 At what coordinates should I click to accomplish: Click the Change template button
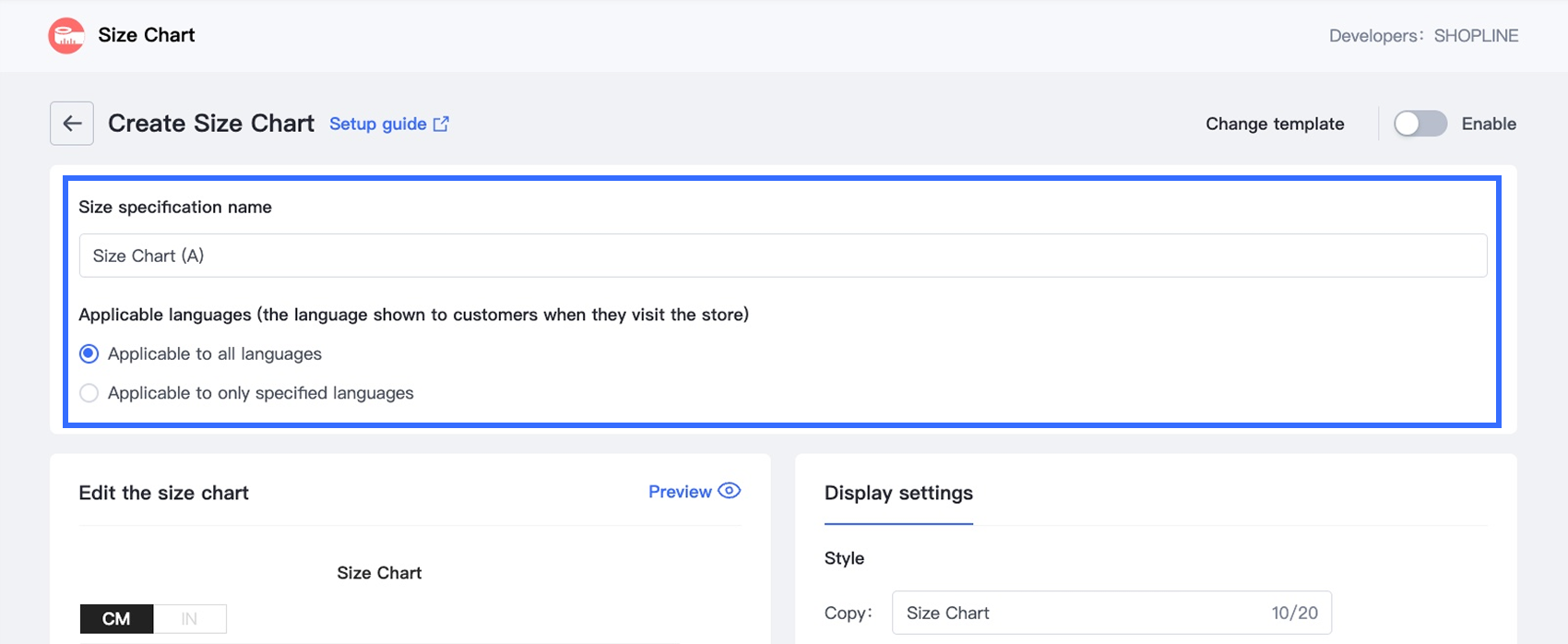click(x=1275, y=124)
